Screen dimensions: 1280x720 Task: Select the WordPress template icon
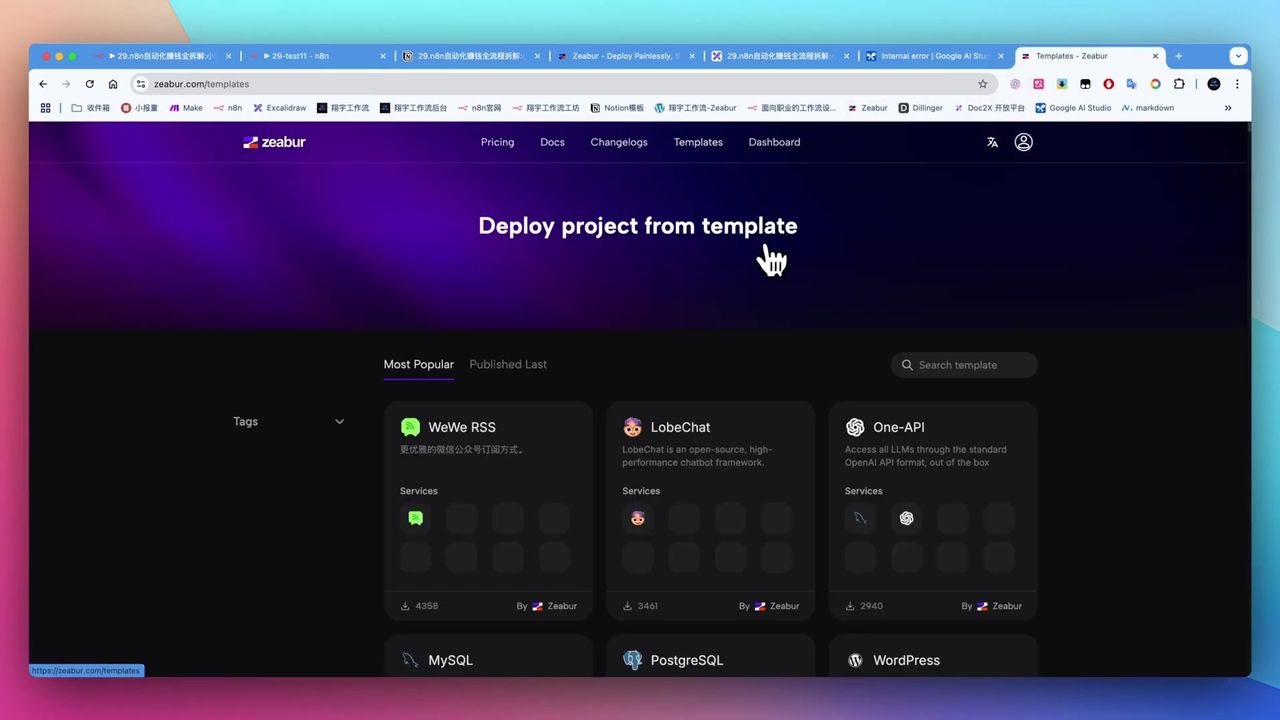pyautogui.click(x=855, y=660)
